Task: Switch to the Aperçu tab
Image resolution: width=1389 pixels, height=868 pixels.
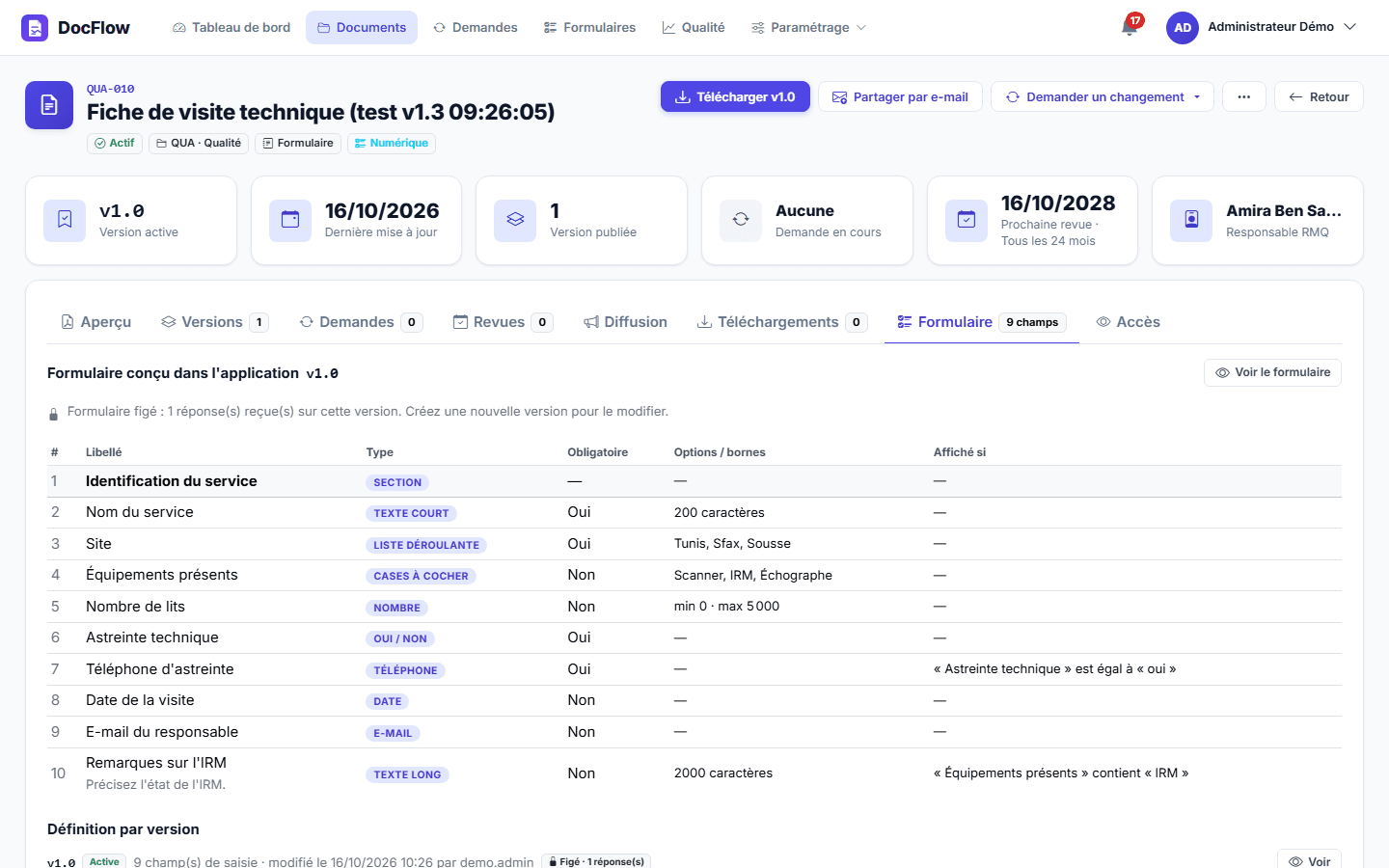Action: pos(96,322)
